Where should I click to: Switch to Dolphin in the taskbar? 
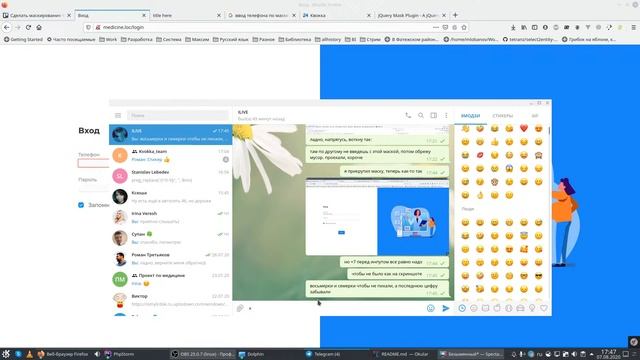[251, 354]
